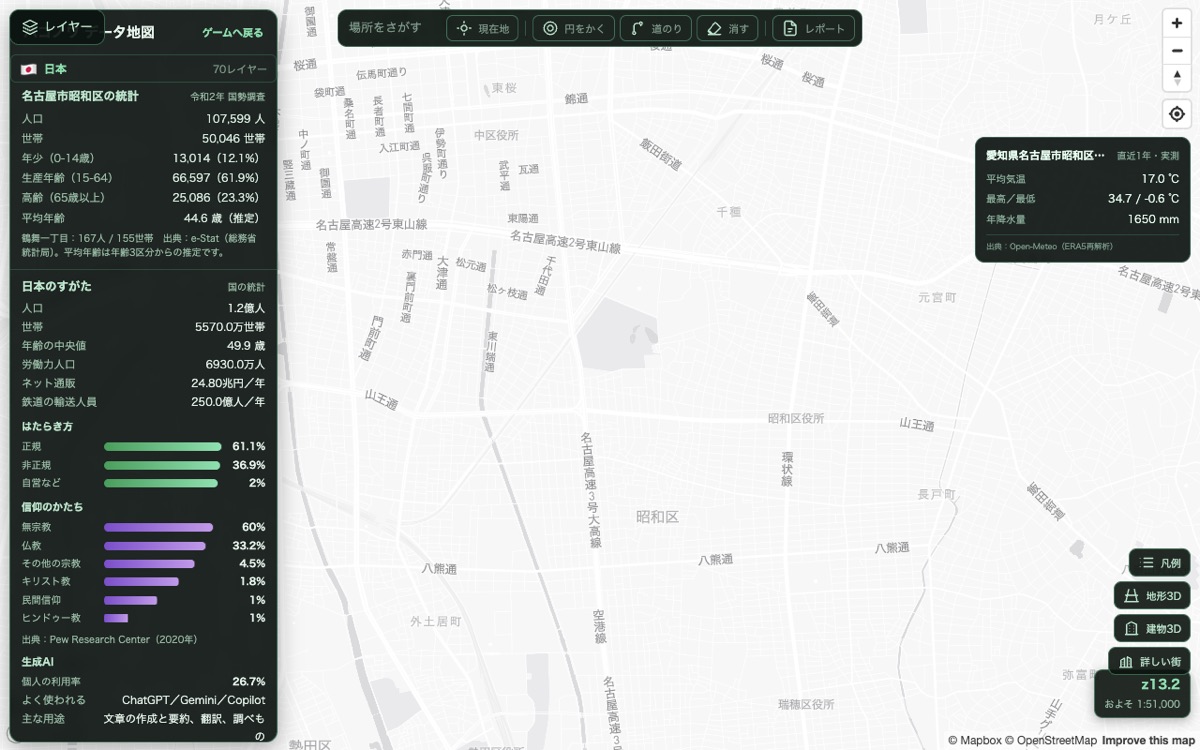
Task: Open the OpenStreetMap attribution link
Action: (1050, 740)
